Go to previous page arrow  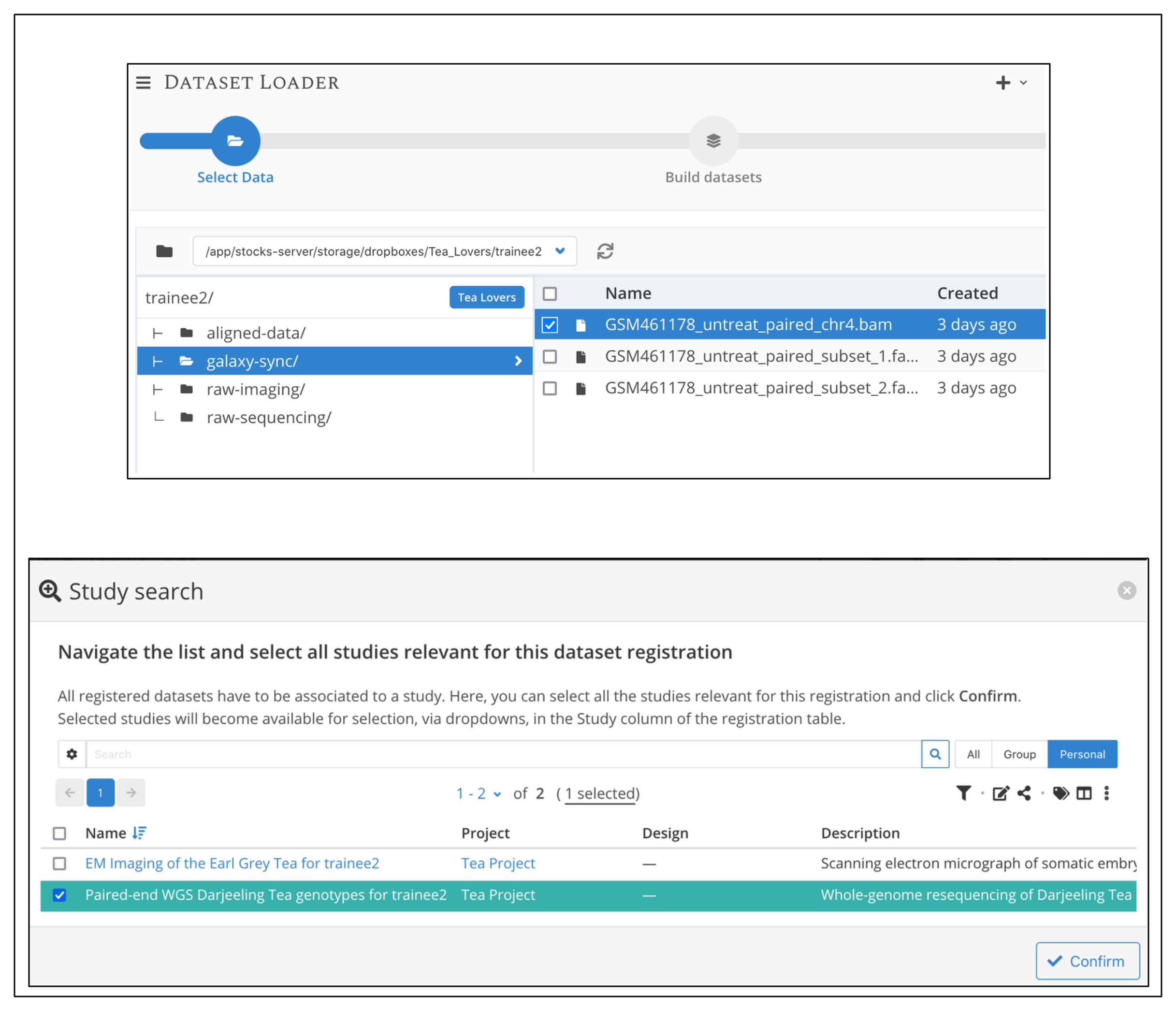[x=71, y=792]
